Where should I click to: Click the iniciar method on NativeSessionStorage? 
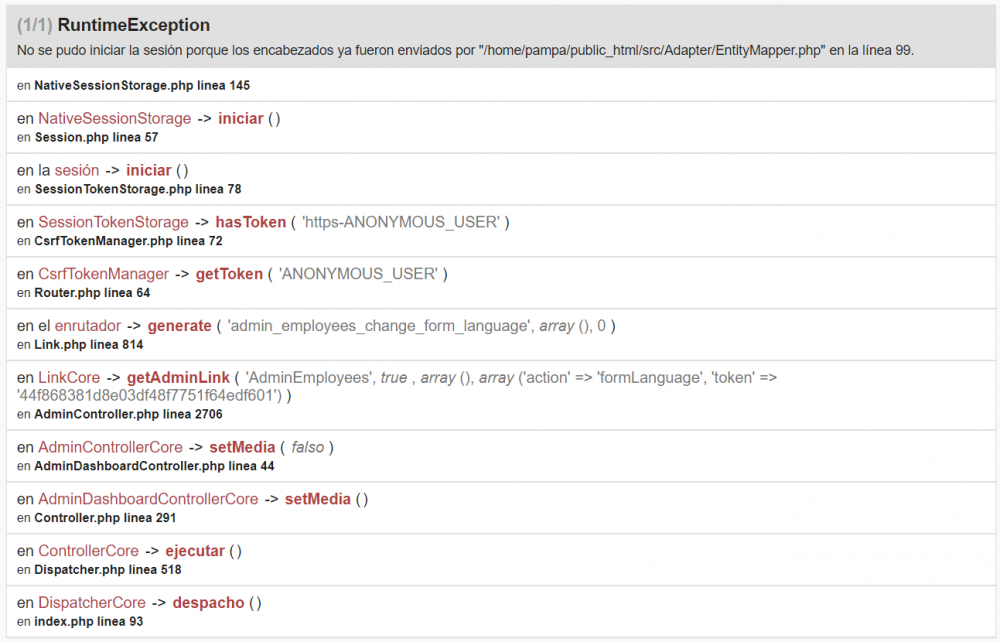(240, 118)
